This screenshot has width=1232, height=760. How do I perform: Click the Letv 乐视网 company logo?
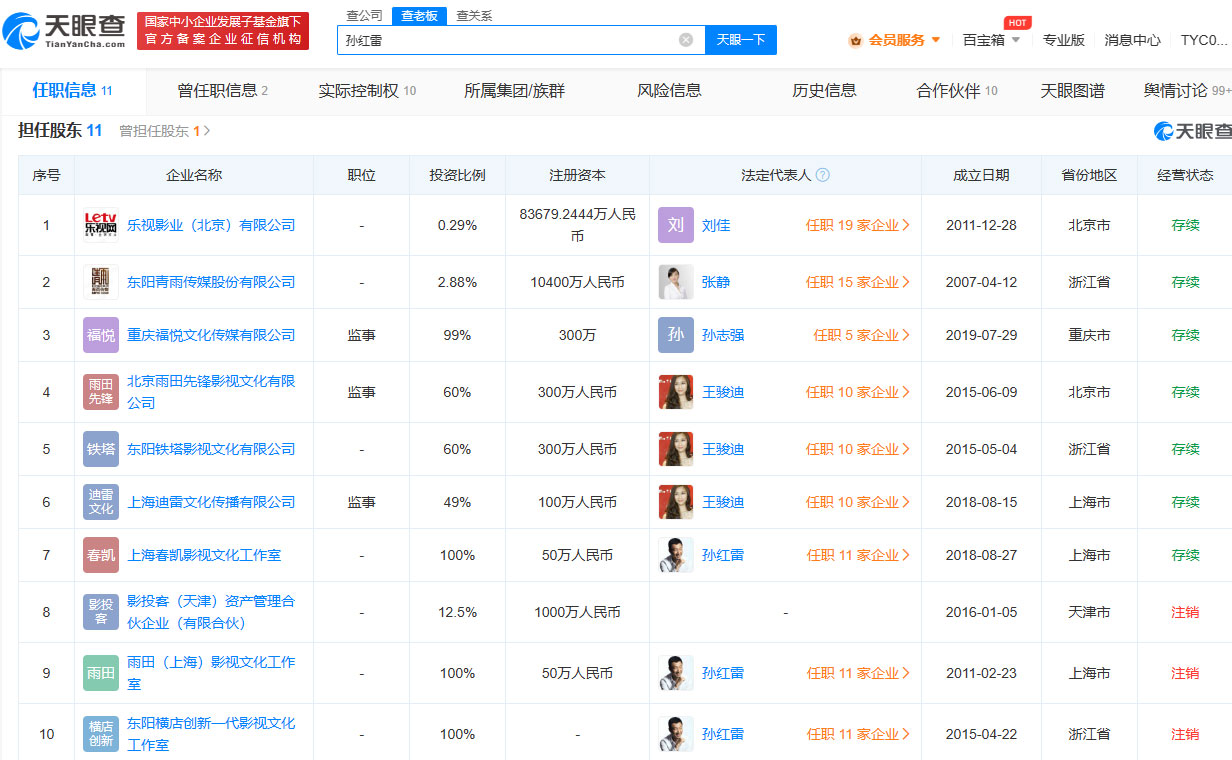101,225
